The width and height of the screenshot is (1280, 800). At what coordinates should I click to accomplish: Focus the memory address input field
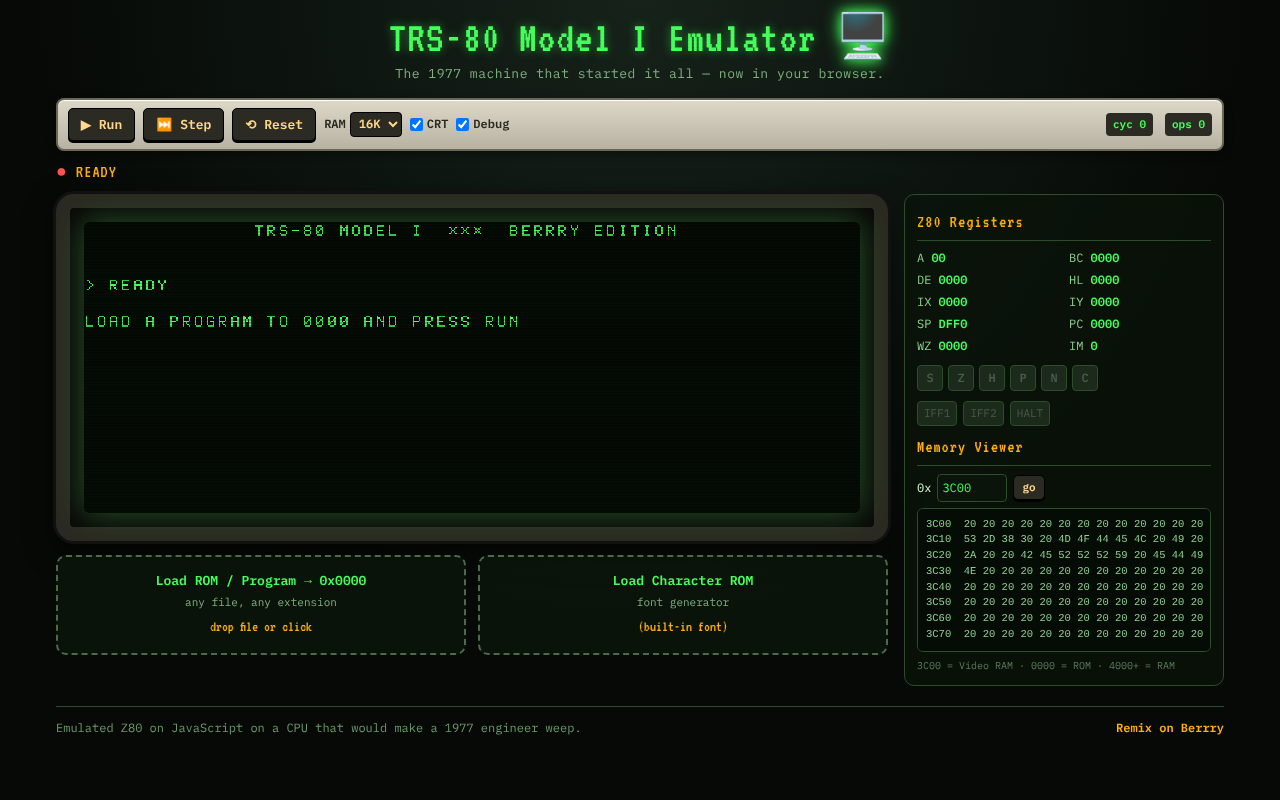coord(972,488)
